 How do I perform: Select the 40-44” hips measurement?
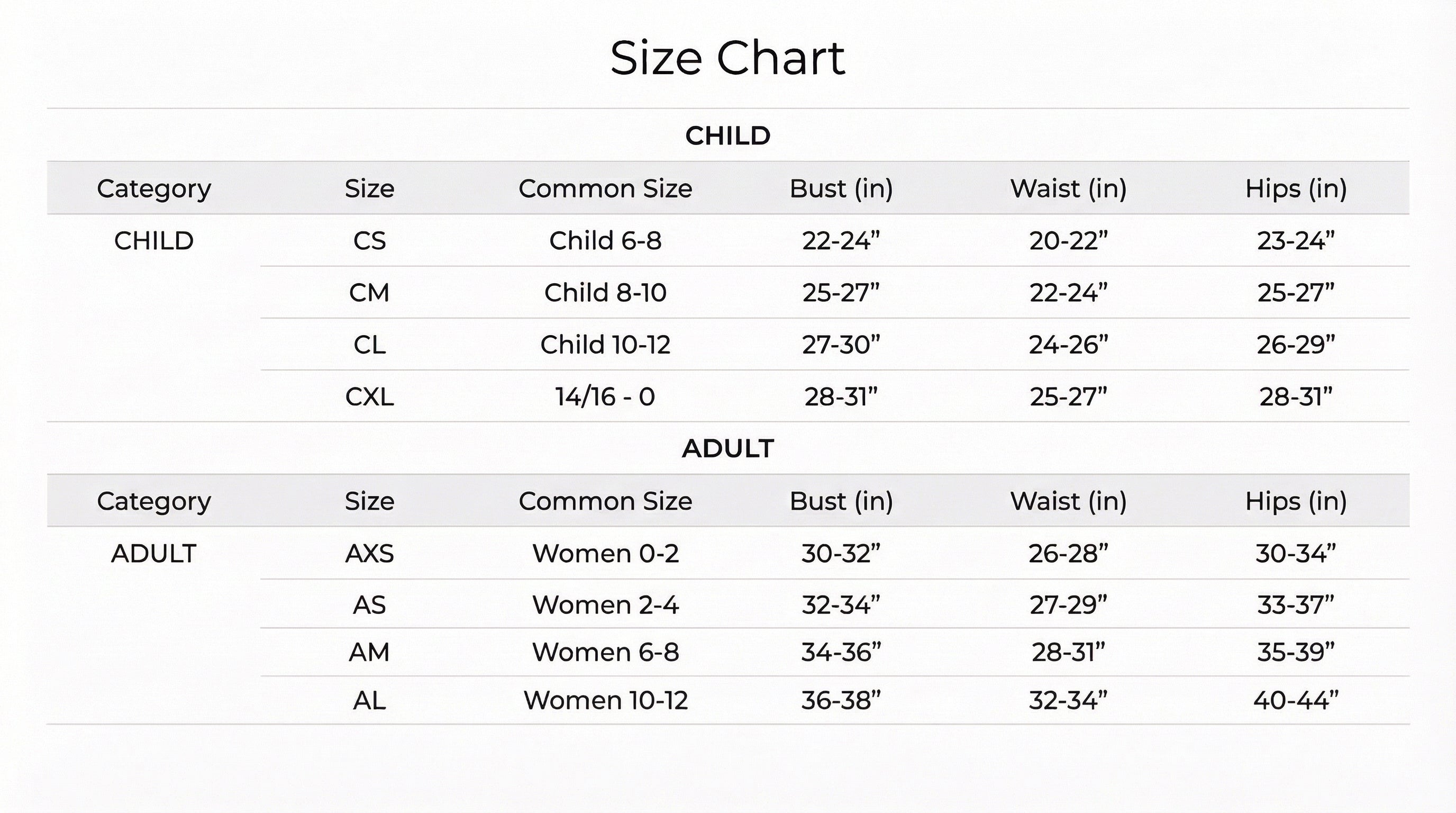point(1296,700)
